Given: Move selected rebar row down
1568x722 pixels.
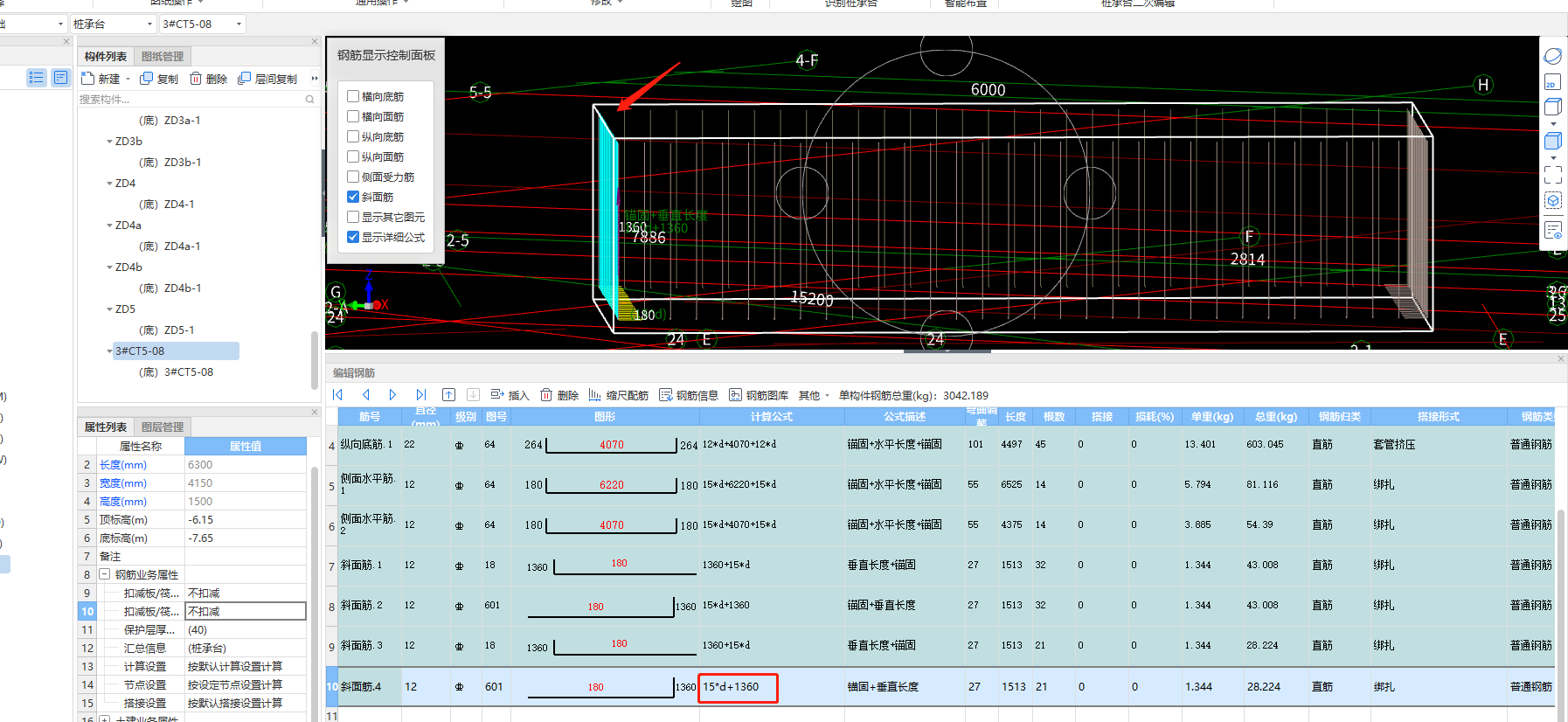Looking at the screenshot, I should (x=473, y=395).
